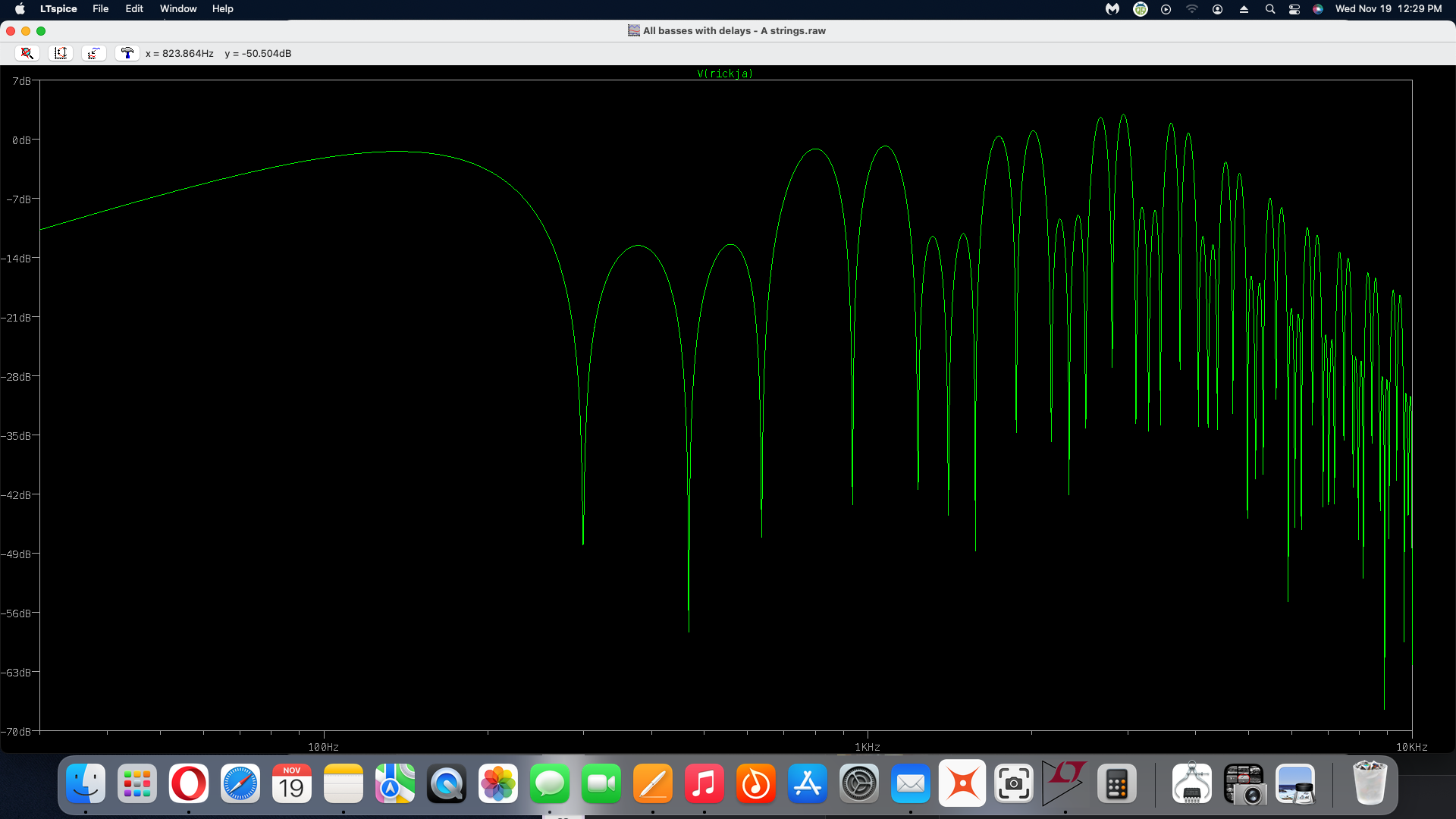Open Launchpad from the Dock

[137, 783]
